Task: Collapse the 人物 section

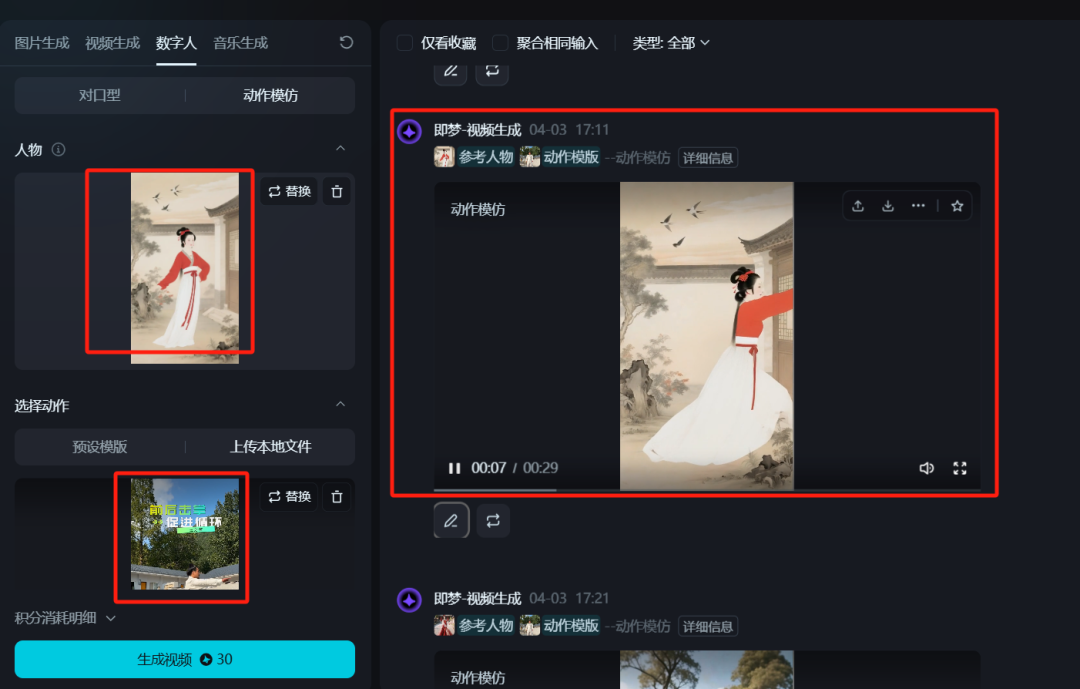Action: (x=340, y=149)
